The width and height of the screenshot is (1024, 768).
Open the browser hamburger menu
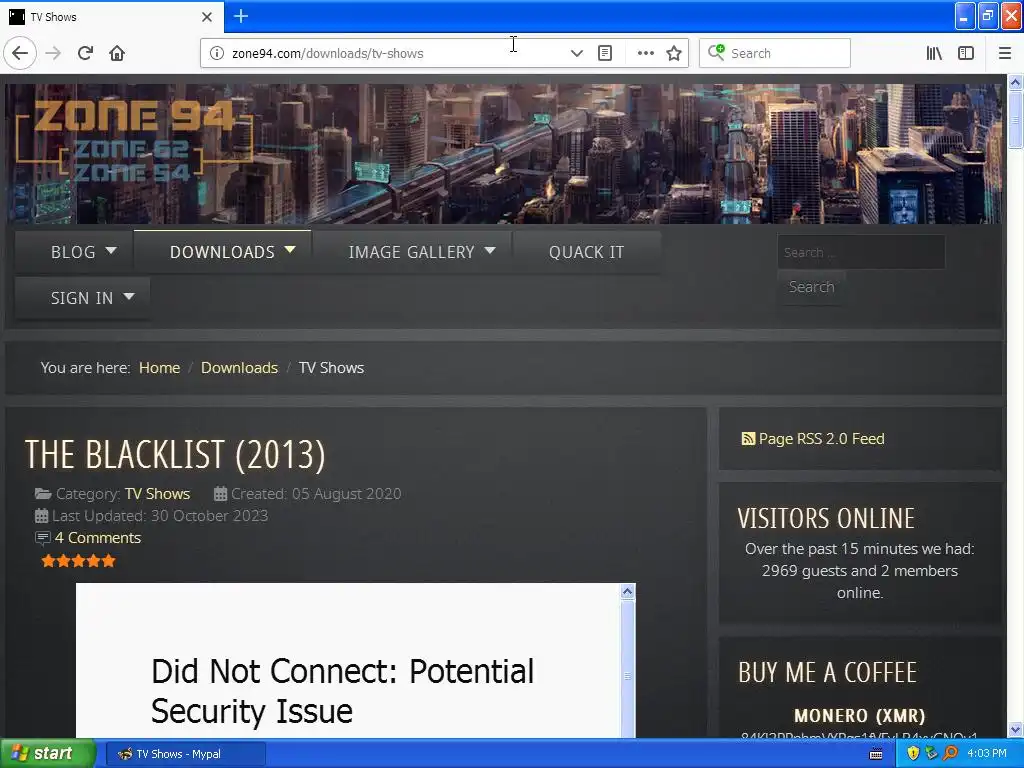(1005, 53)
